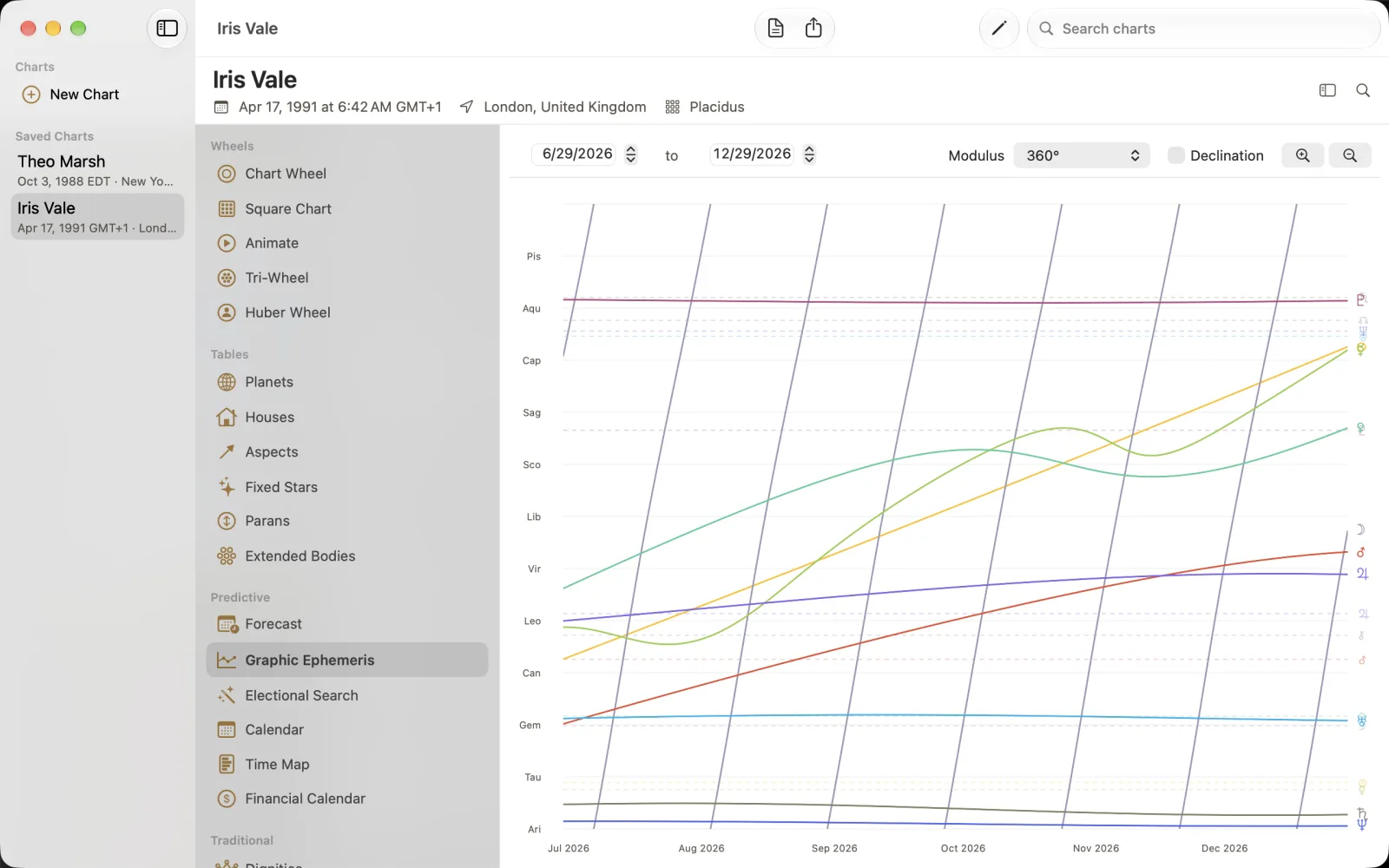The height and width of the screenshot is (868, 1389).
Task: Click the Placidus house system label
Action: [x=717, y=107]
